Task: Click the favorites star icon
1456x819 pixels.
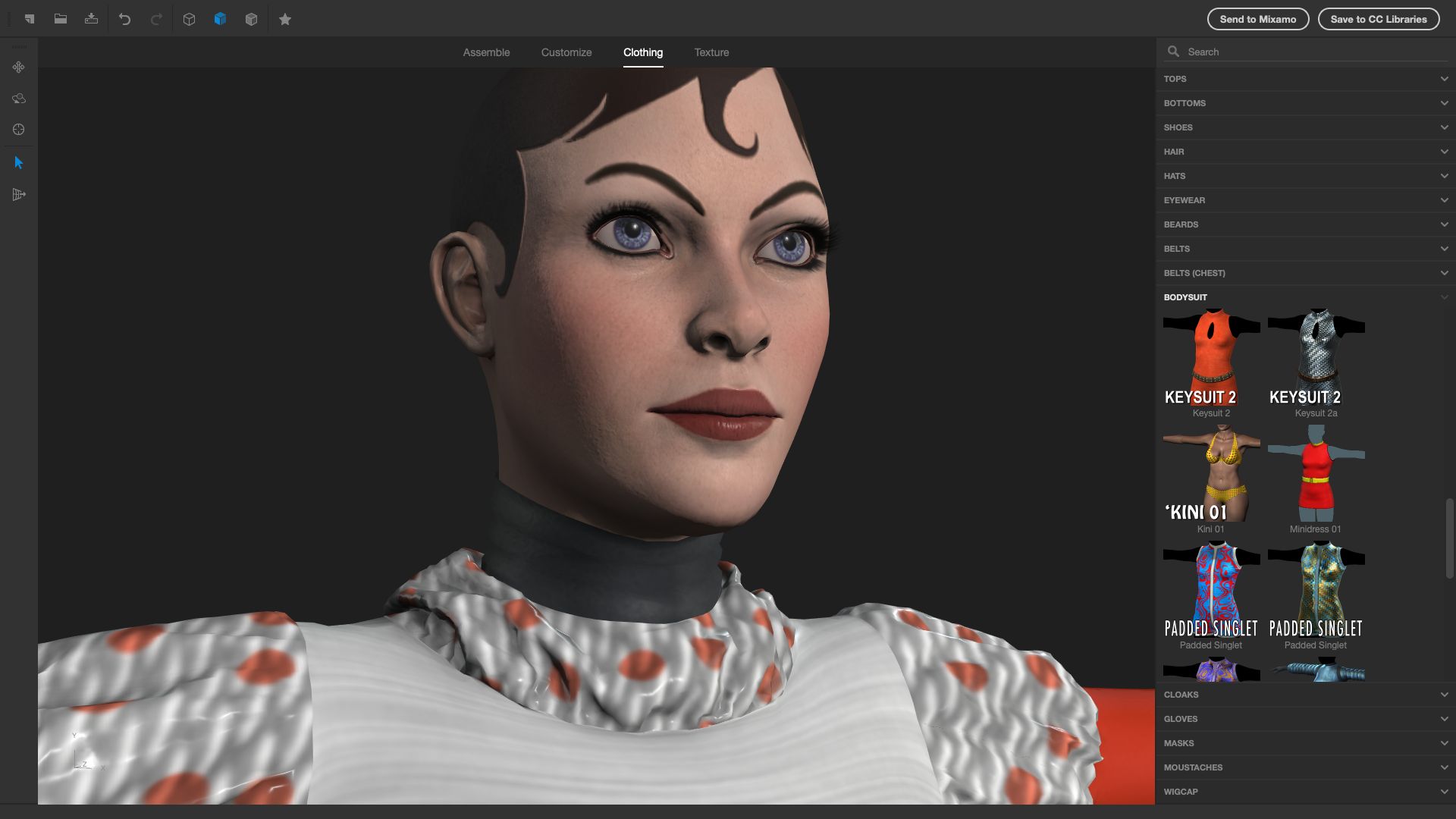Action: [x=285, y=18]
